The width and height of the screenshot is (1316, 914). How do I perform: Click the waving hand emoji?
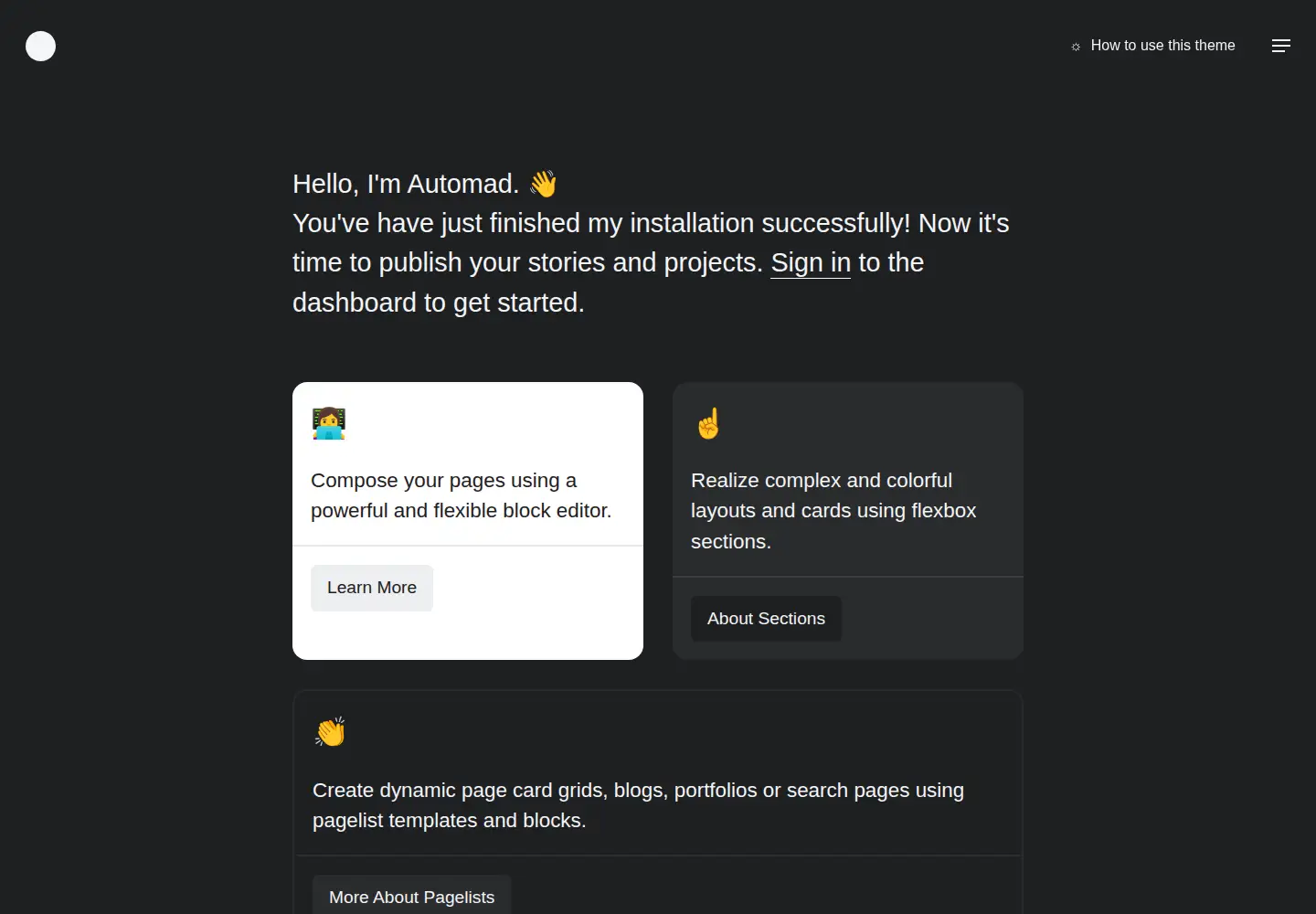[x=543, y=184]
